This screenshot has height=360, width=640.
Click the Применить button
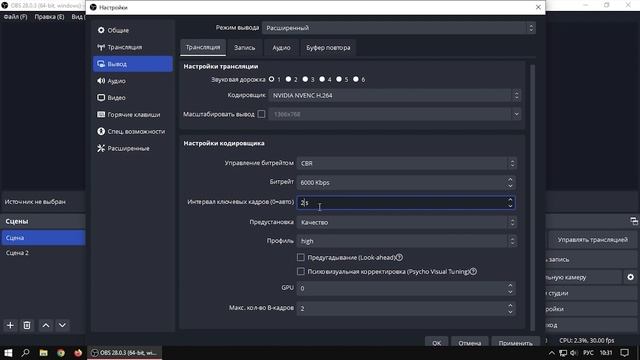coord(516,343)
